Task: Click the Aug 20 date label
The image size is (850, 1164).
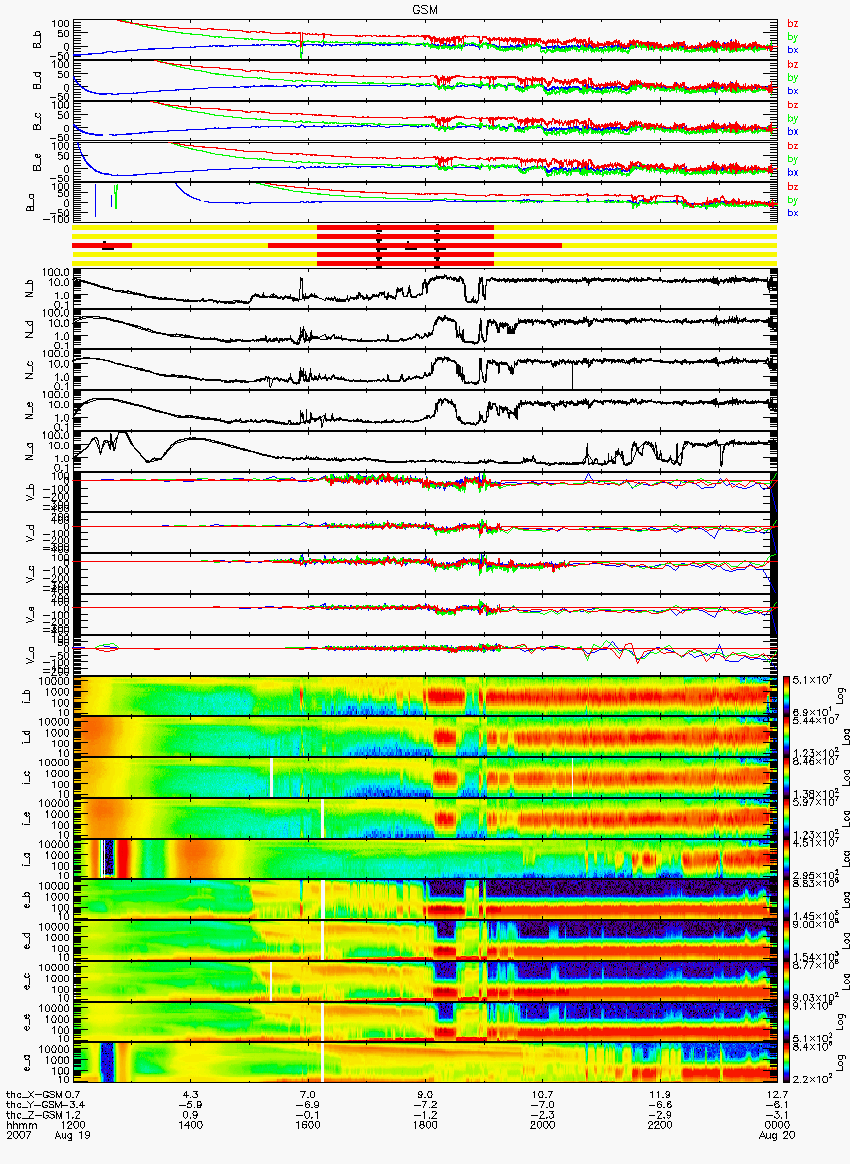Action: pyautogui.click(x=777, y=1135)
